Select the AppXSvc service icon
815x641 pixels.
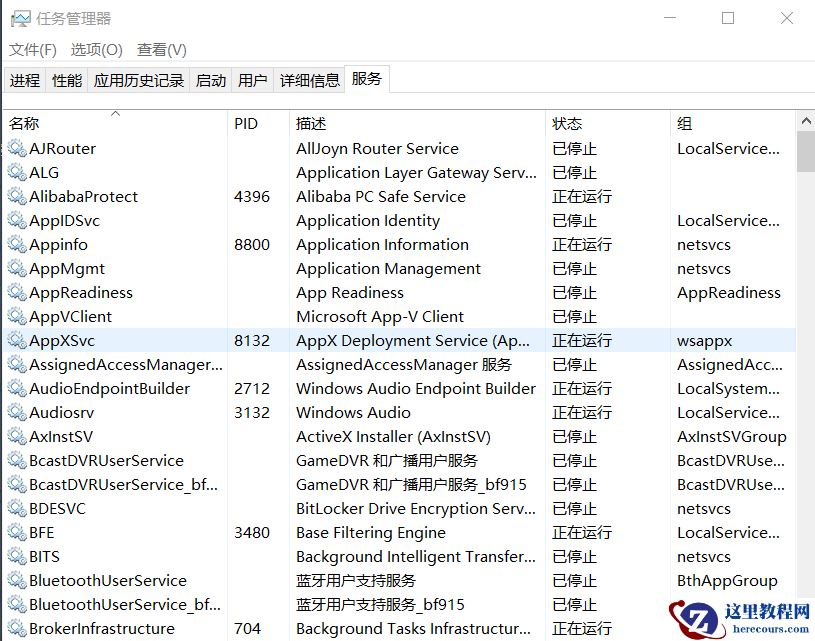(17, 340)
